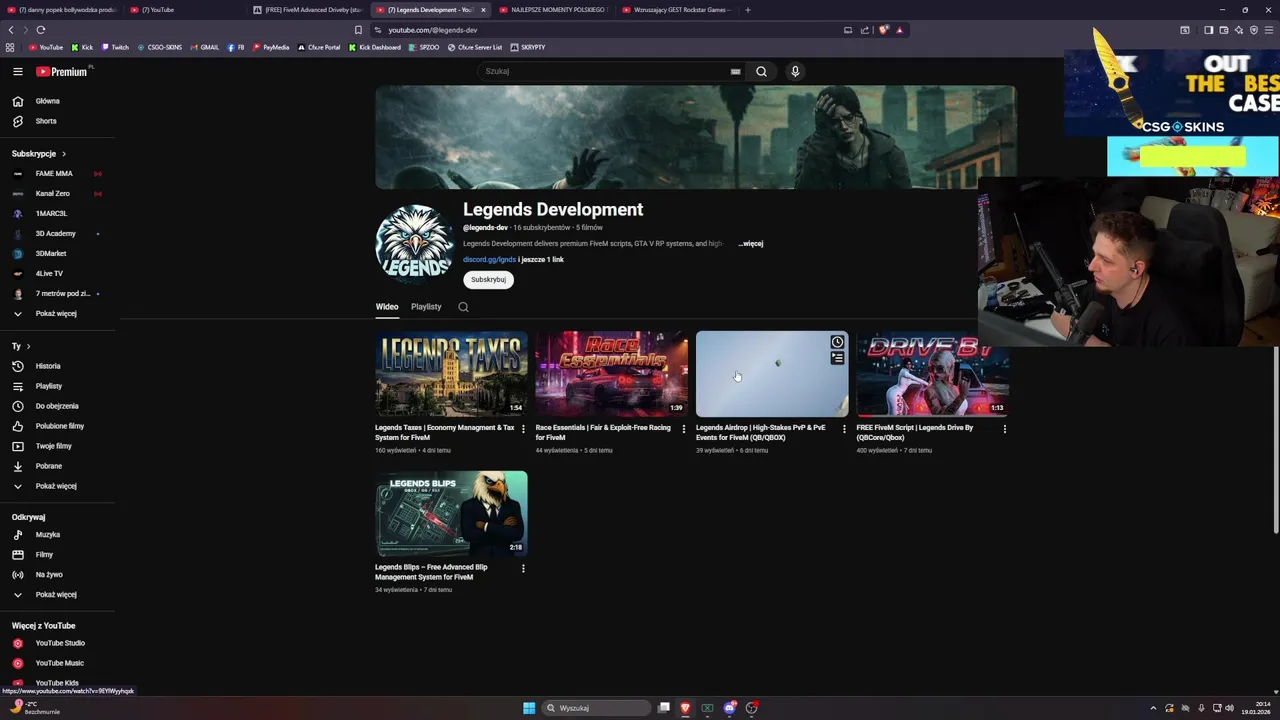Switch to NAJLEPSZE MOMENTY POLSKIEGO browser tab
The height and width of the screenshot is (720, 1280).
tap(552, 10)
